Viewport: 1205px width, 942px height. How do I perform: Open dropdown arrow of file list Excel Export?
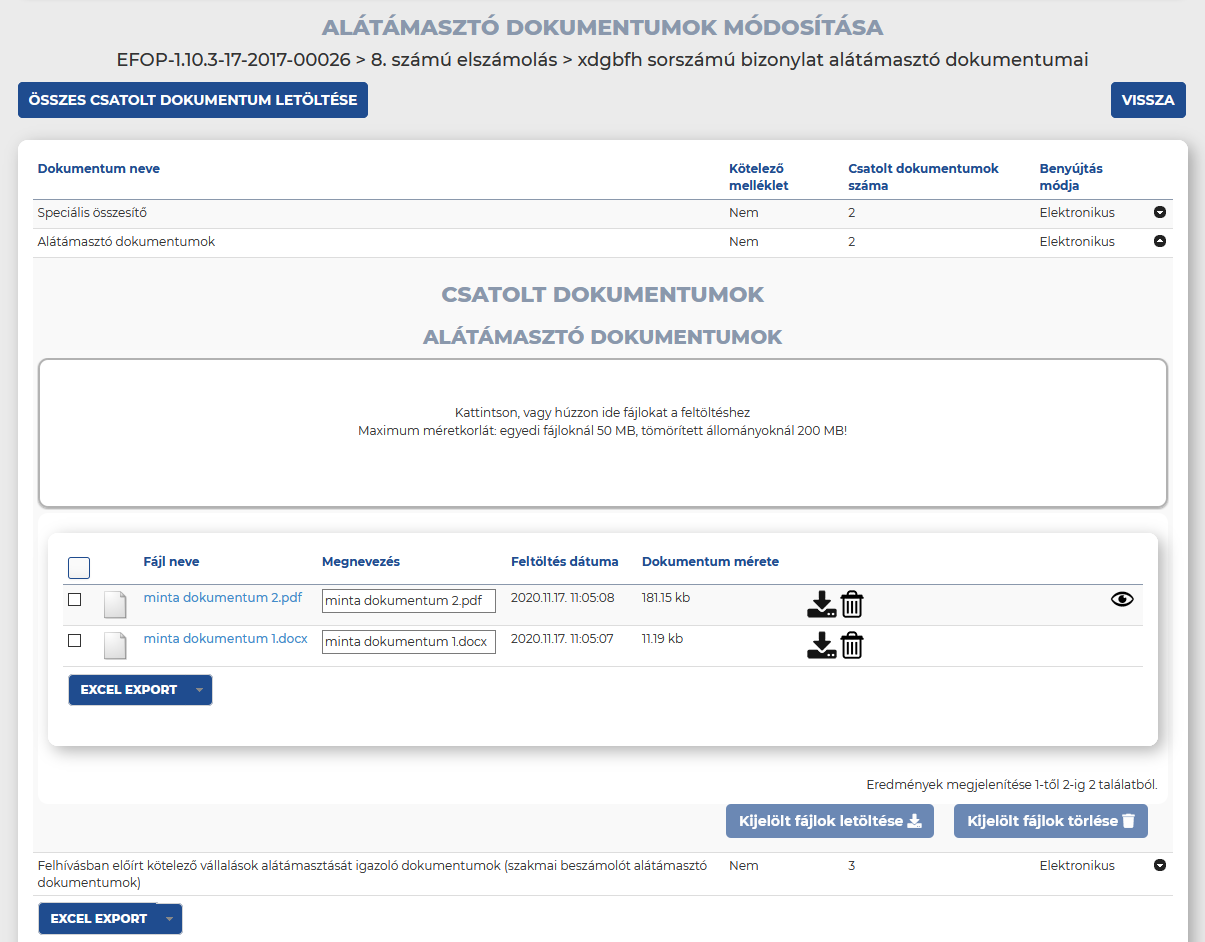tap(199, 690)
